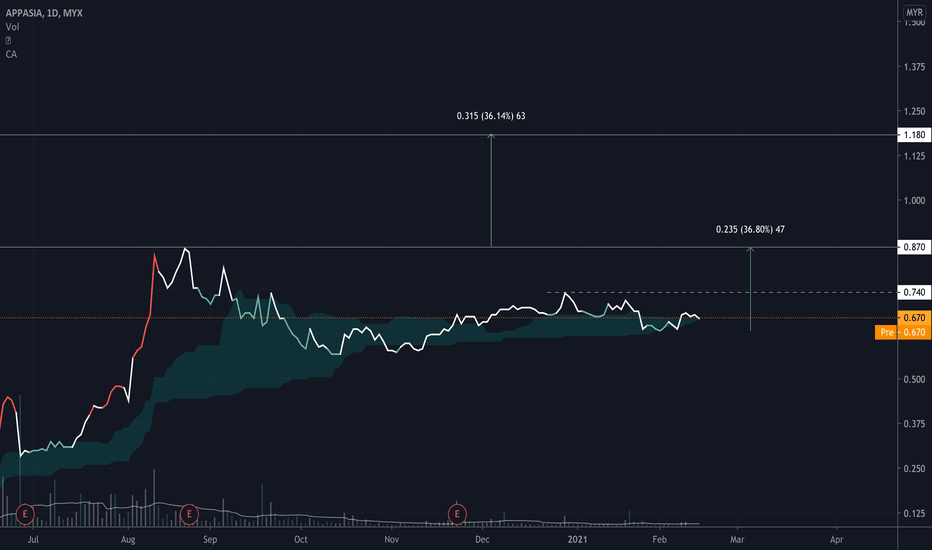The height and width of the screenshot is (550, 932).
Task: Click the small icon below the Vol label
Action: (x=8, y=40)
